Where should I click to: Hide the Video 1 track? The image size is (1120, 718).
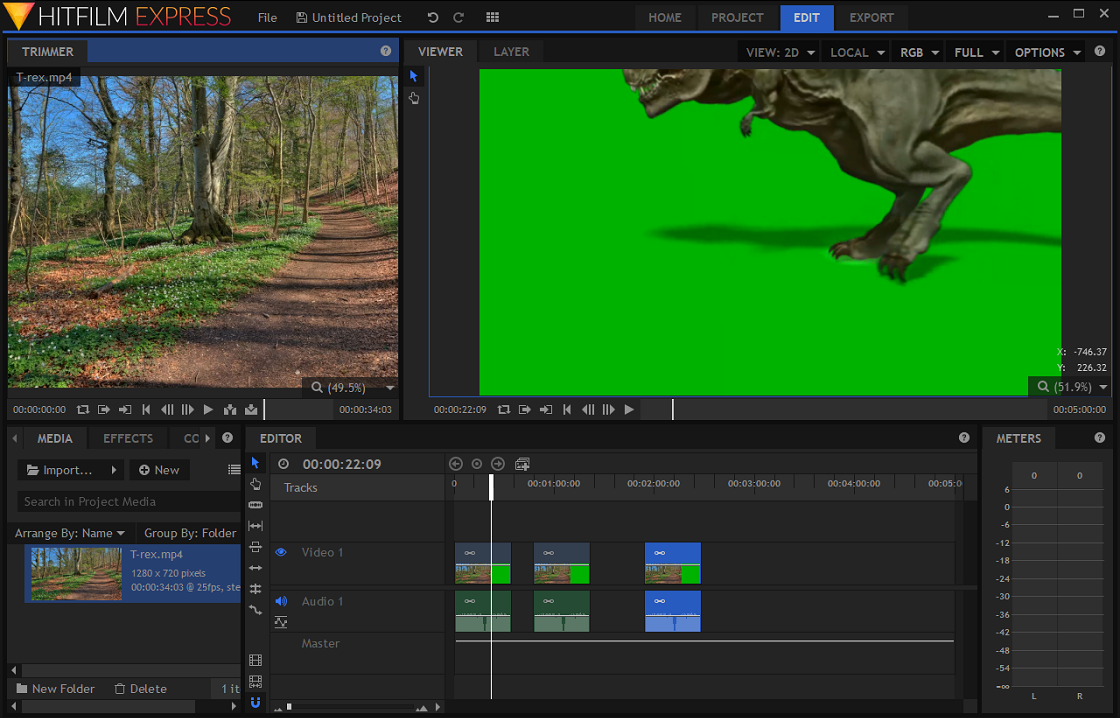point(281,552)
